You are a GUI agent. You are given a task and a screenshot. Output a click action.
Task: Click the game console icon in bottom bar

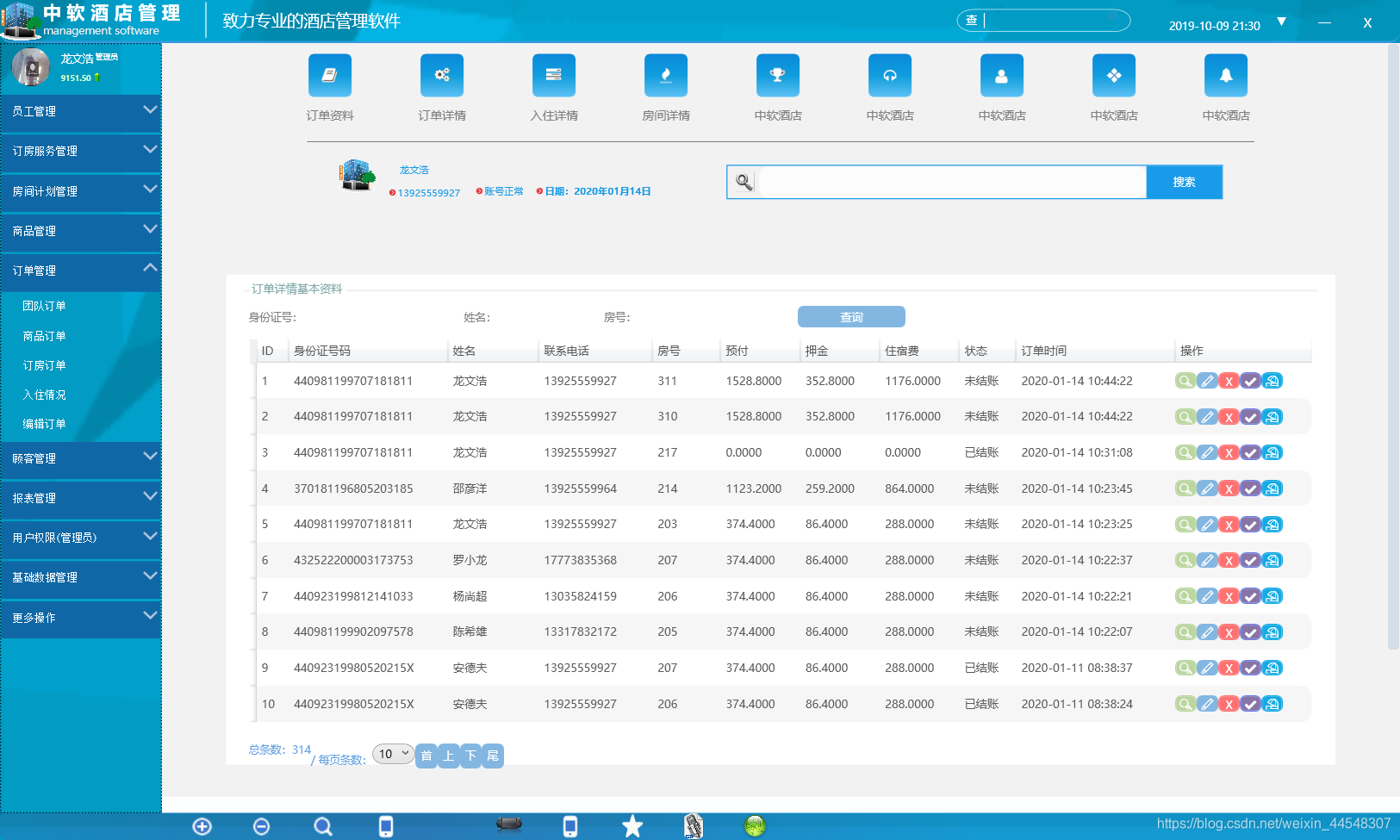pos(509,824)
